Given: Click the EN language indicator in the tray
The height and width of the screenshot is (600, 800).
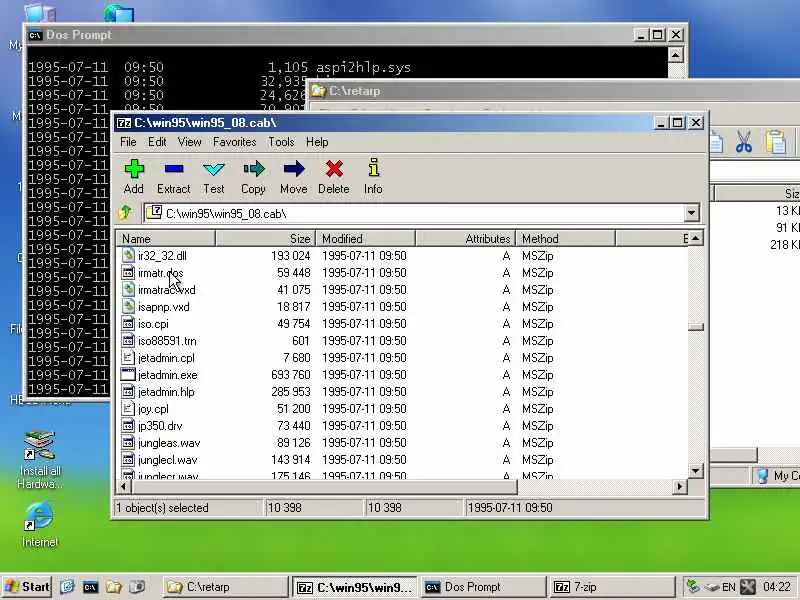Looking at the screenshot, I should [729, 587].
